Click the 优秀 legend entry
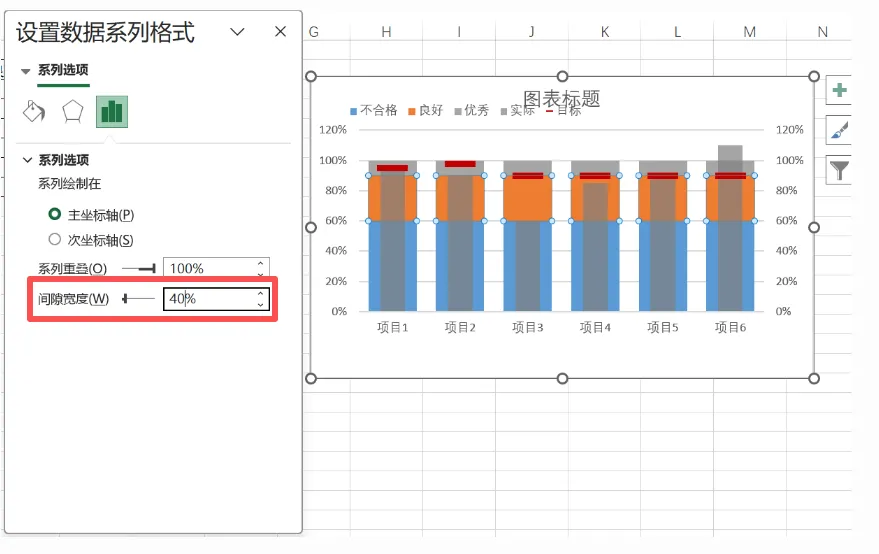 click(x=471, y=110)
